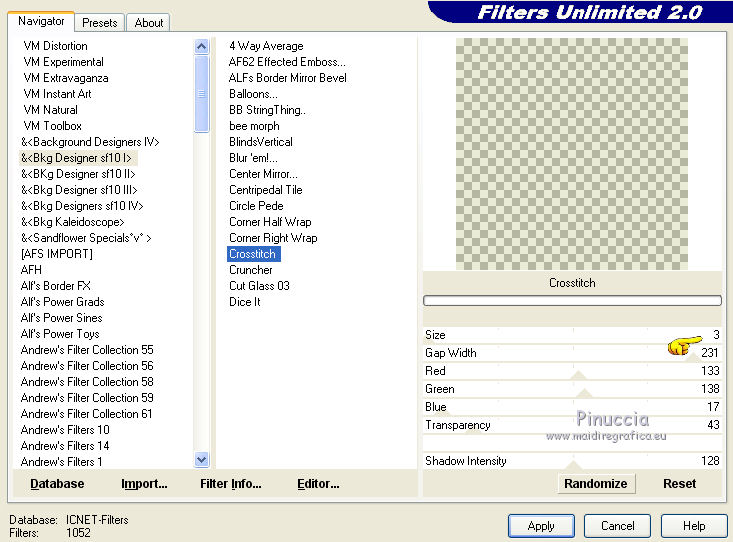Image resolution: width=733 pixels, height=542 pixels.
Task: Select Andrew's Filter Collection 58
Action: point(87,382)
